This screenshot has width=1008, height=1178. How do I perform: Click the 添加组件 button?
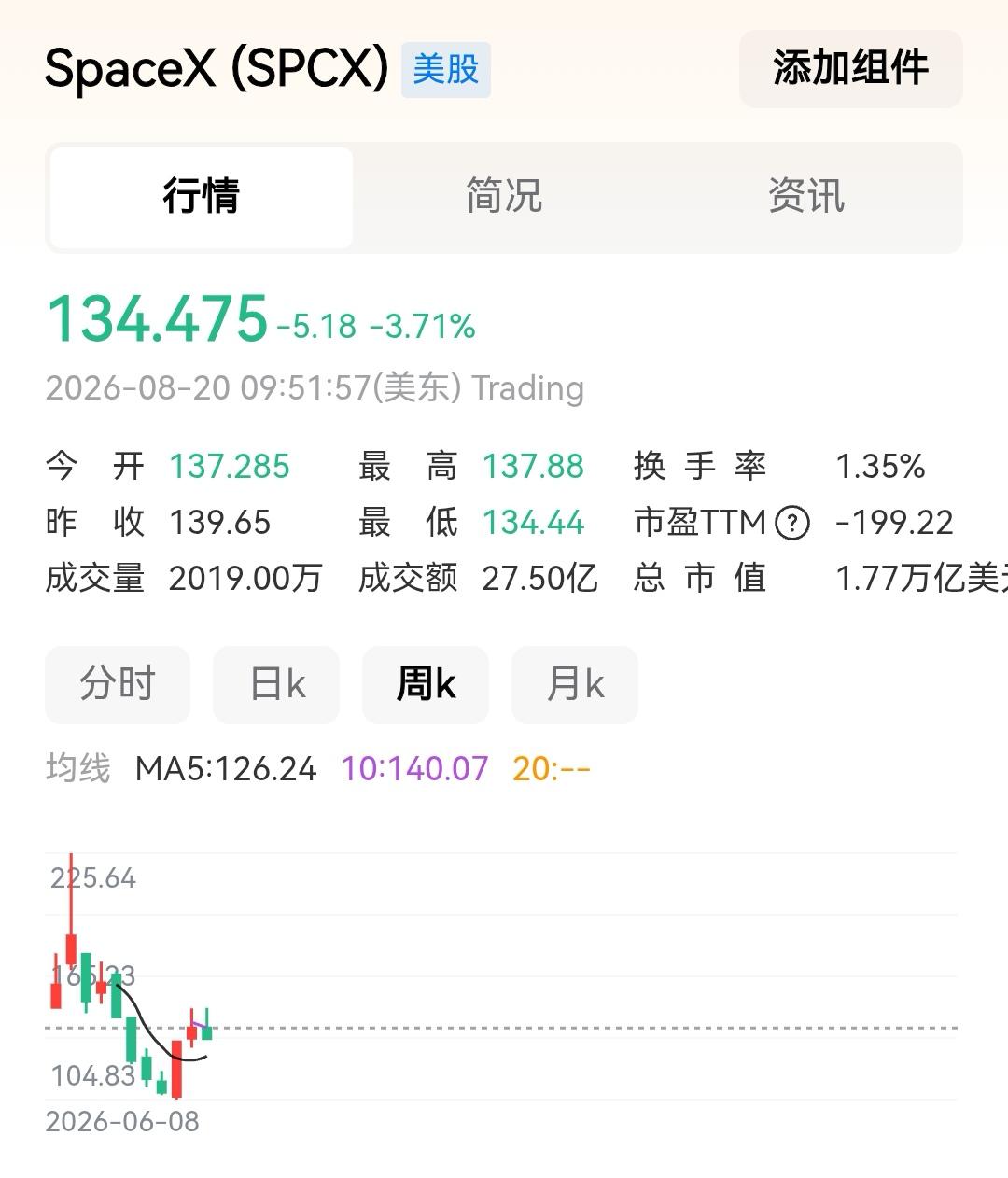tap(851, 69)
